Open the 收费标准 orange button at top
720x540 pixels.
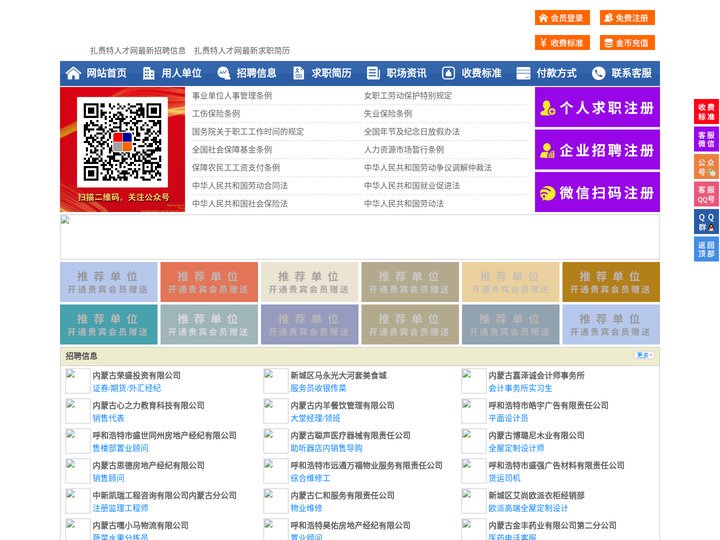click(x=562, y=43)
